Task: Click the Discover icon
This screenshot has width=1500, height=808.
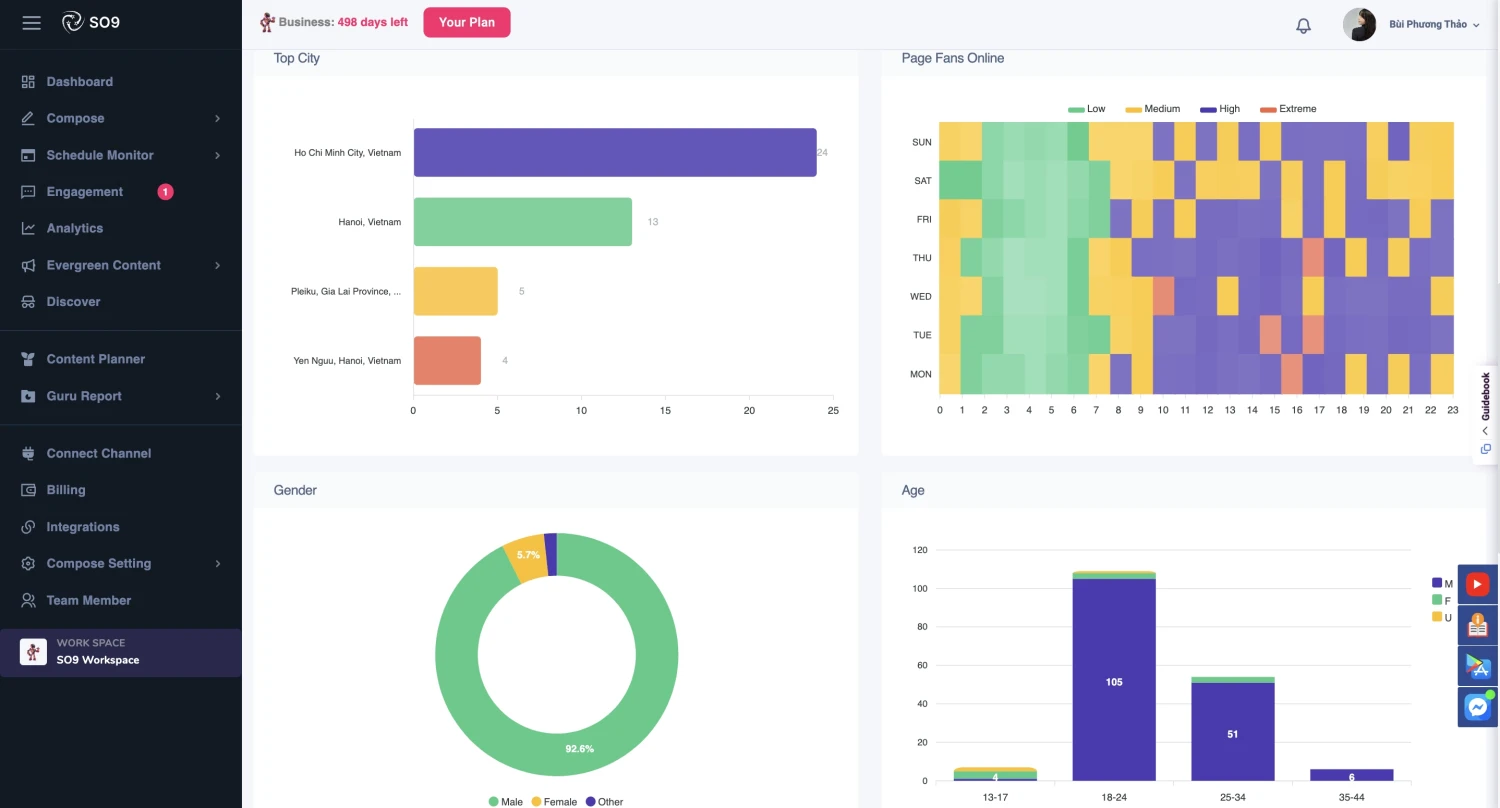Action: coord(28,302)
